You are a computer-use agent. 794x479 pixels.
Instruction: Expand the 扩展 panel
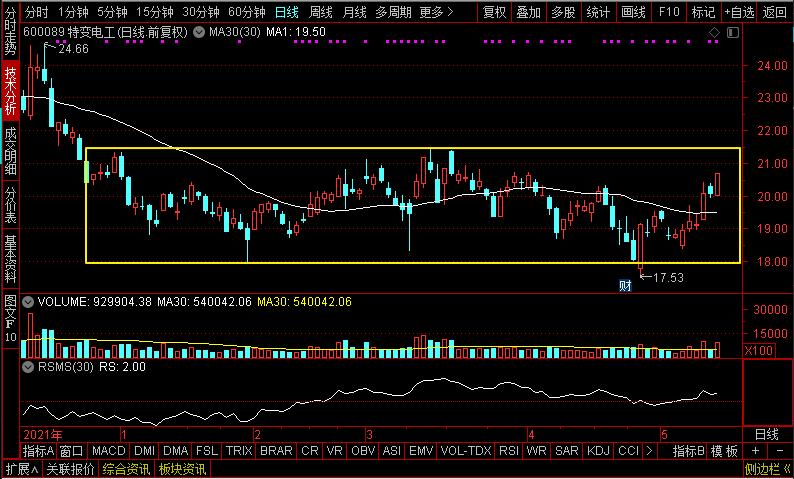pyautogui.click(x=22, y=470)
